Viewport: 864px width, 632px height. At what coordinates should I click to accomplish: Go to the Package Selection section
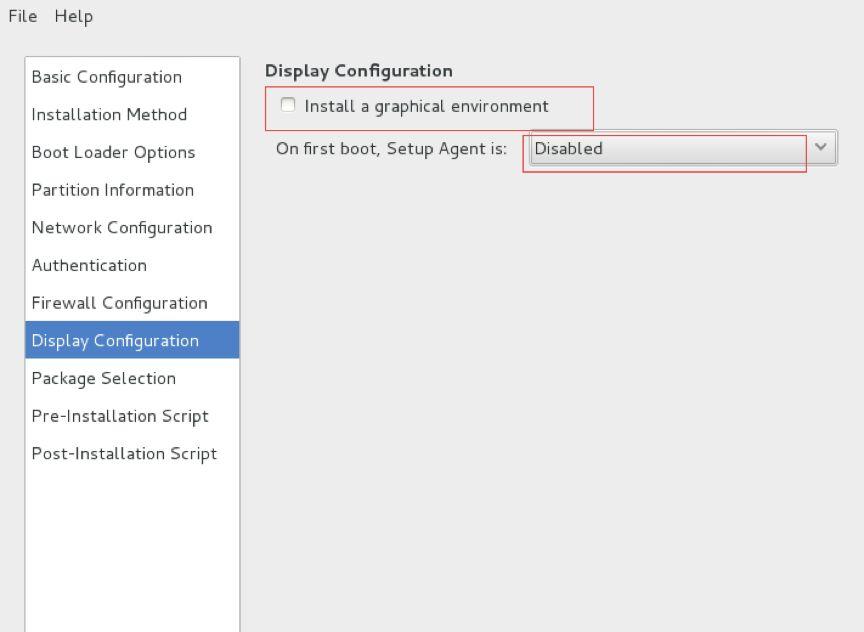click(103, 379)
